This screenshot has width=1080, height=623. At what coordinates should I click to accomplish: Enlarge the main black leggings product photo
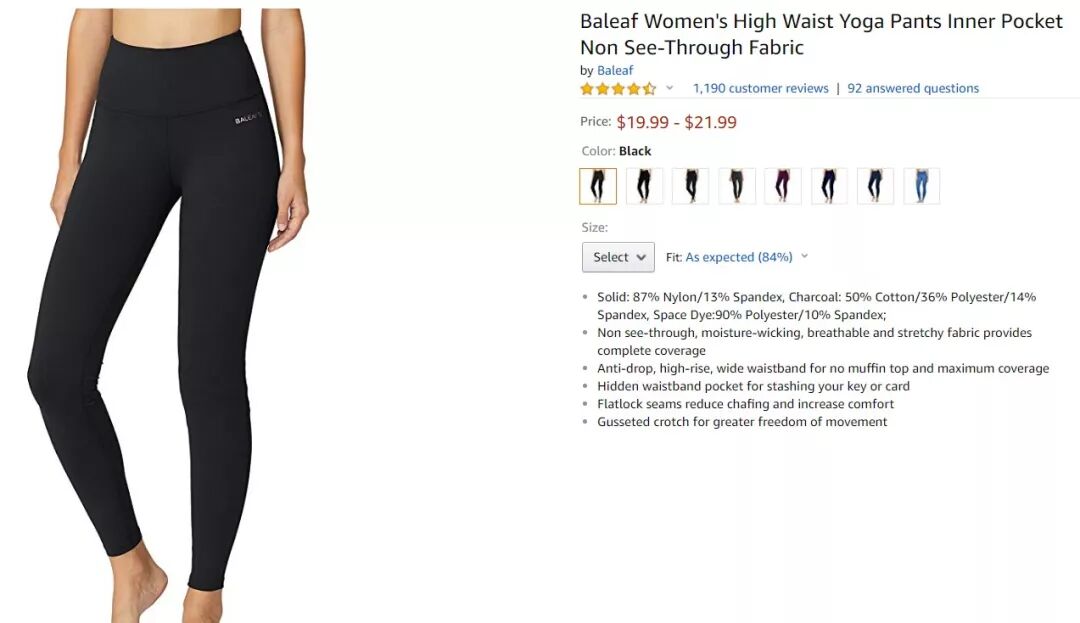point(168,315)
